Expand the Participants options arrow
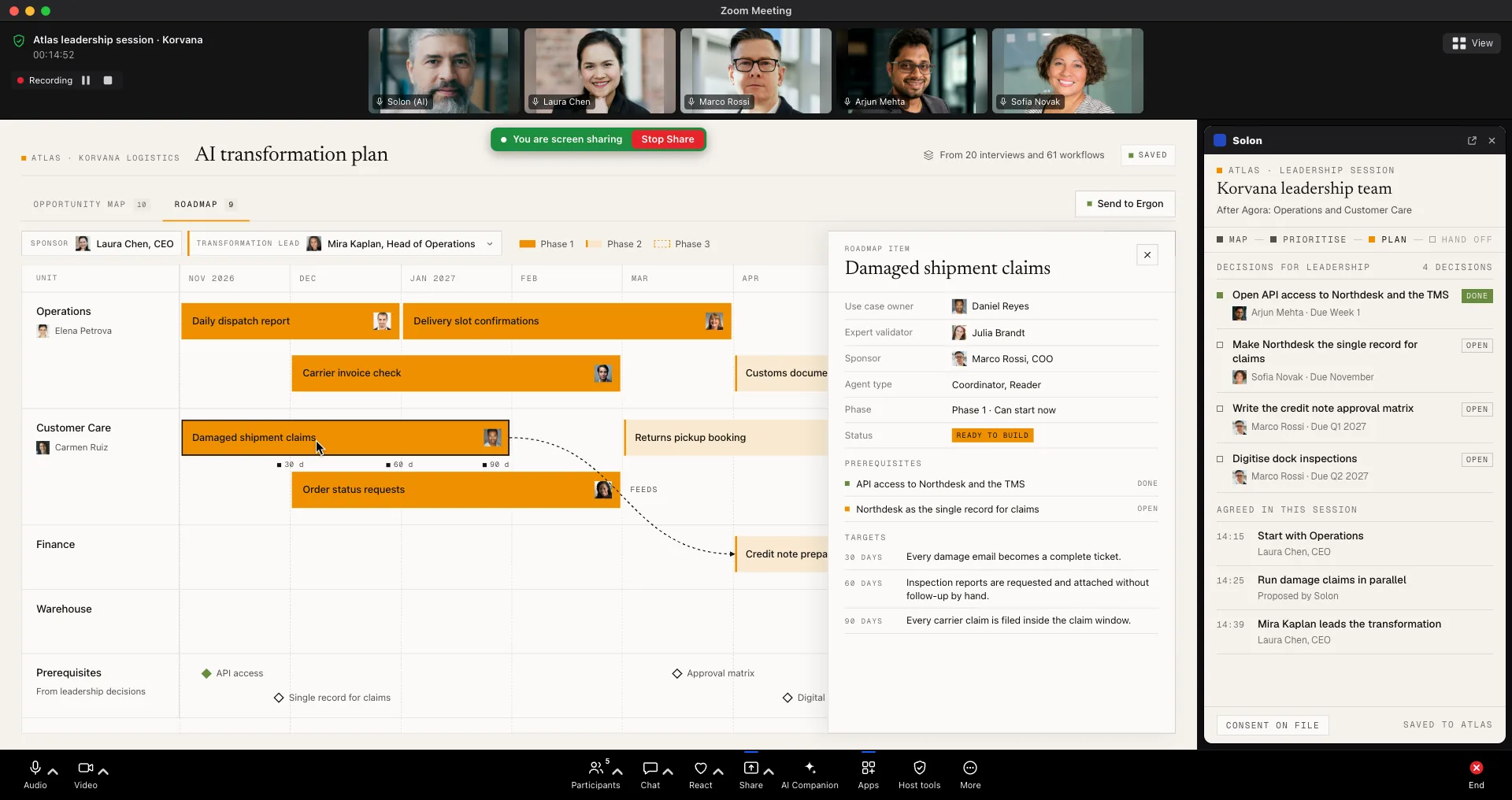1512x800 pixels. [x=617, y=772]
